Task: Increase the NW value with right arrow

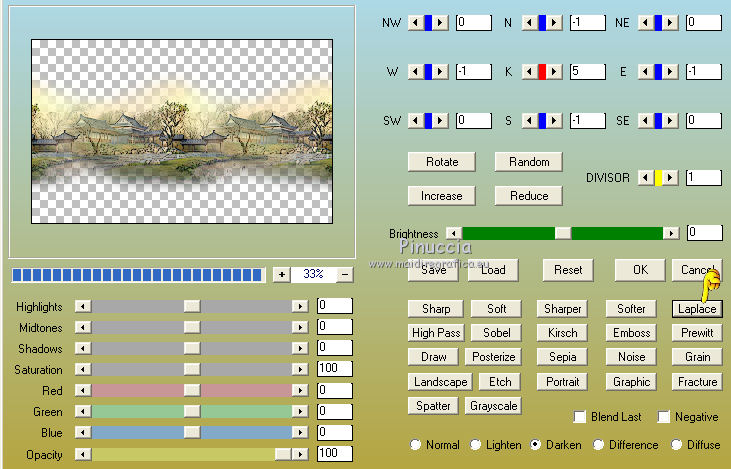Action: (x=441, y=22)
